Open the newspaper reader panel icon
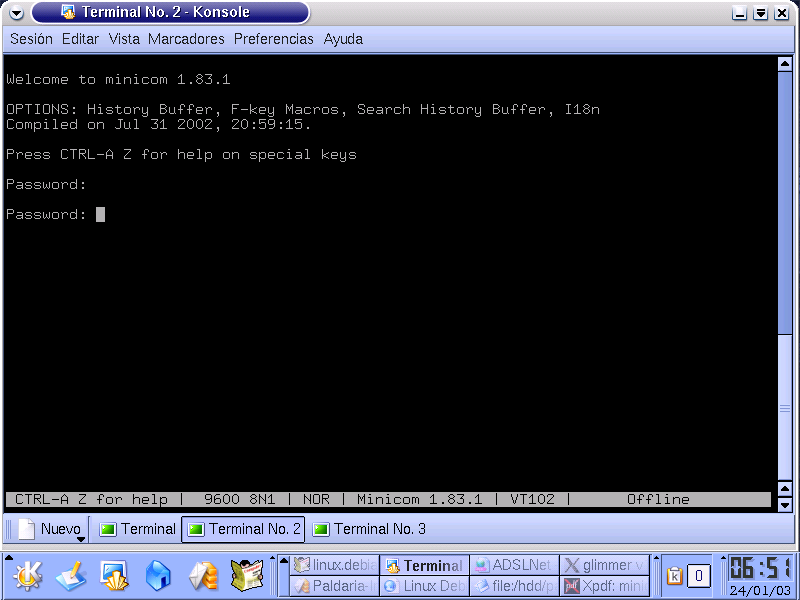This screenshot has height=600, width=800. [x=247, y=576]
